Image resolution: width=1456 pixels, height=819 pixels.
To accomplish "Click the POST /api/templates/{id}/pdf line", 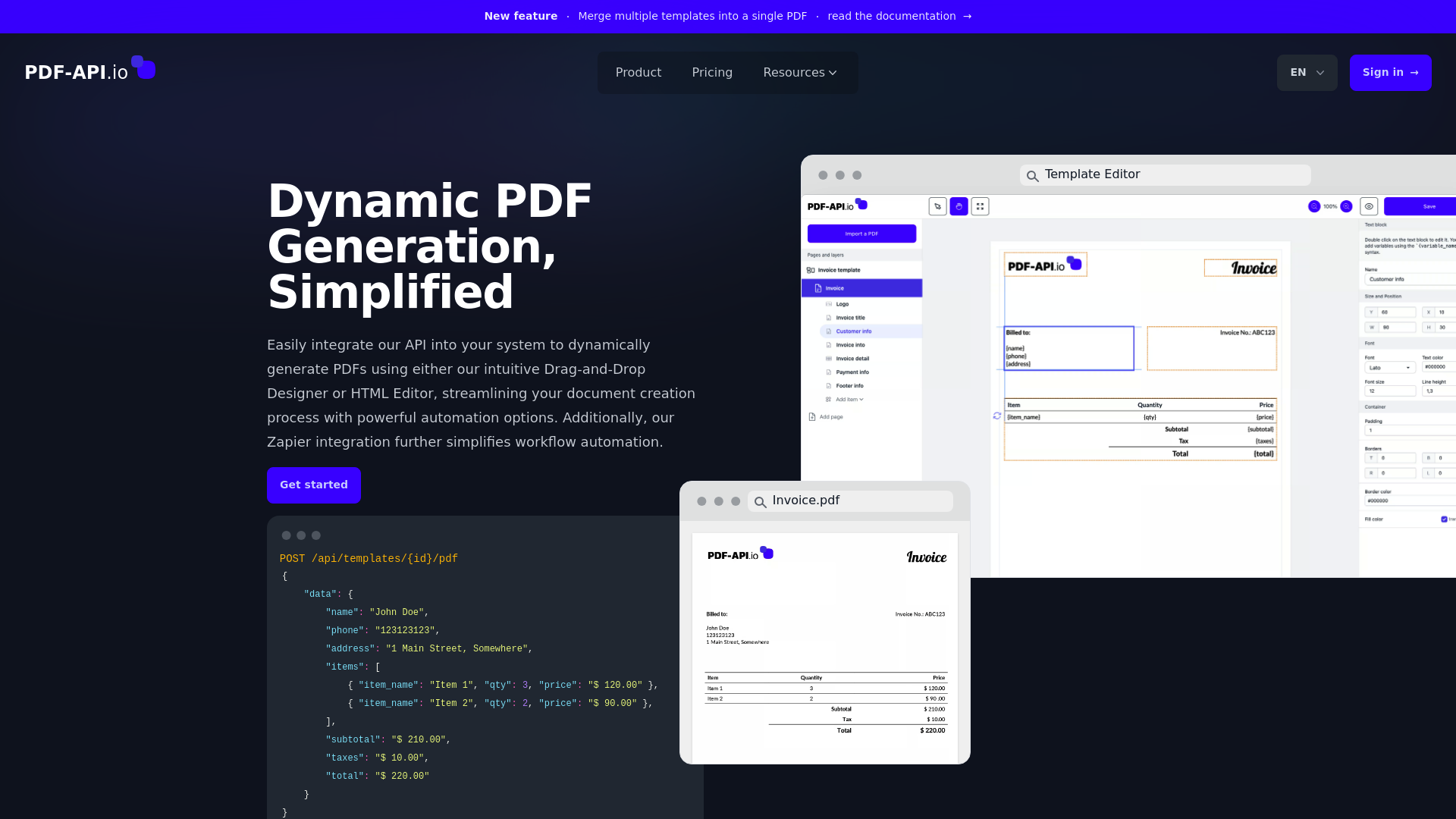I will 369,559.
